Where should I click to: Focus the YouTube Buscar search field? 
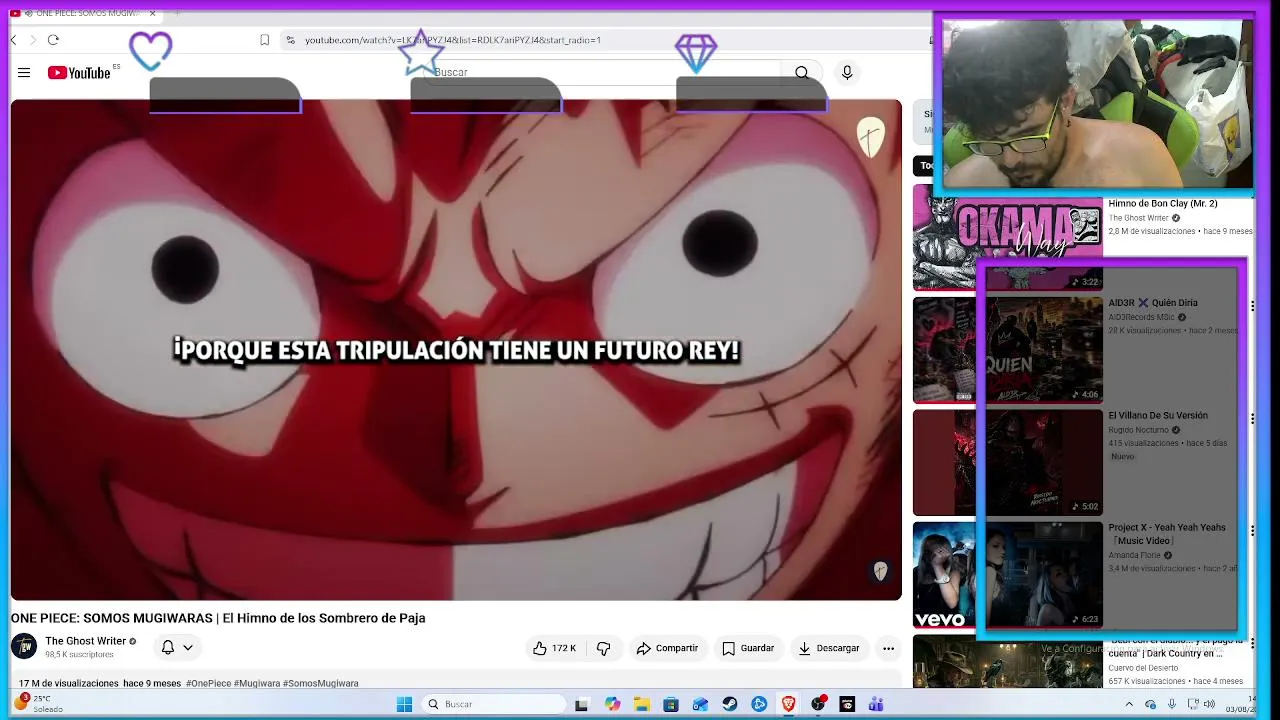[x=600, y=73]
